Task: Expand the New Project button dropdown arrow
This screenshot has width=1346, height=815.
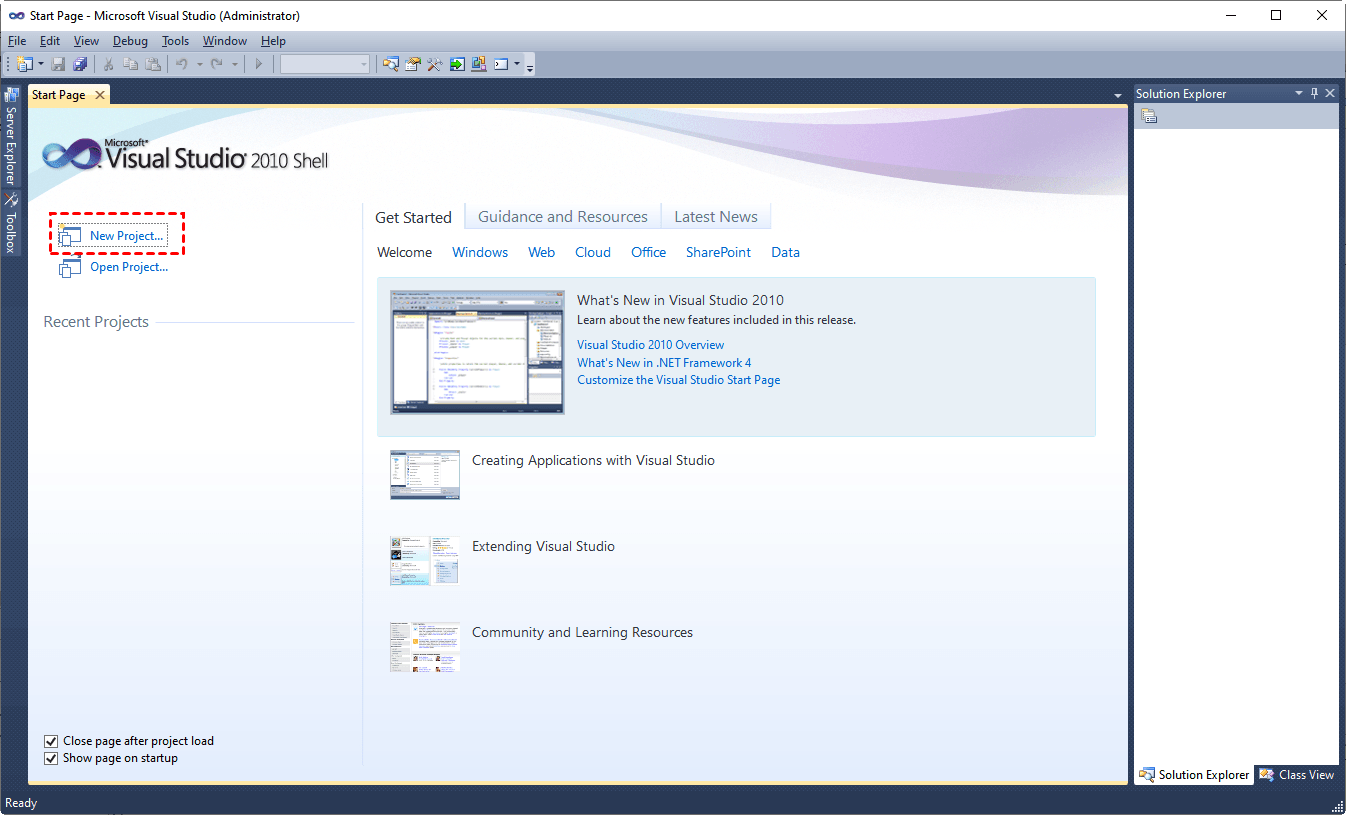Action: click(x=41, y=64)
